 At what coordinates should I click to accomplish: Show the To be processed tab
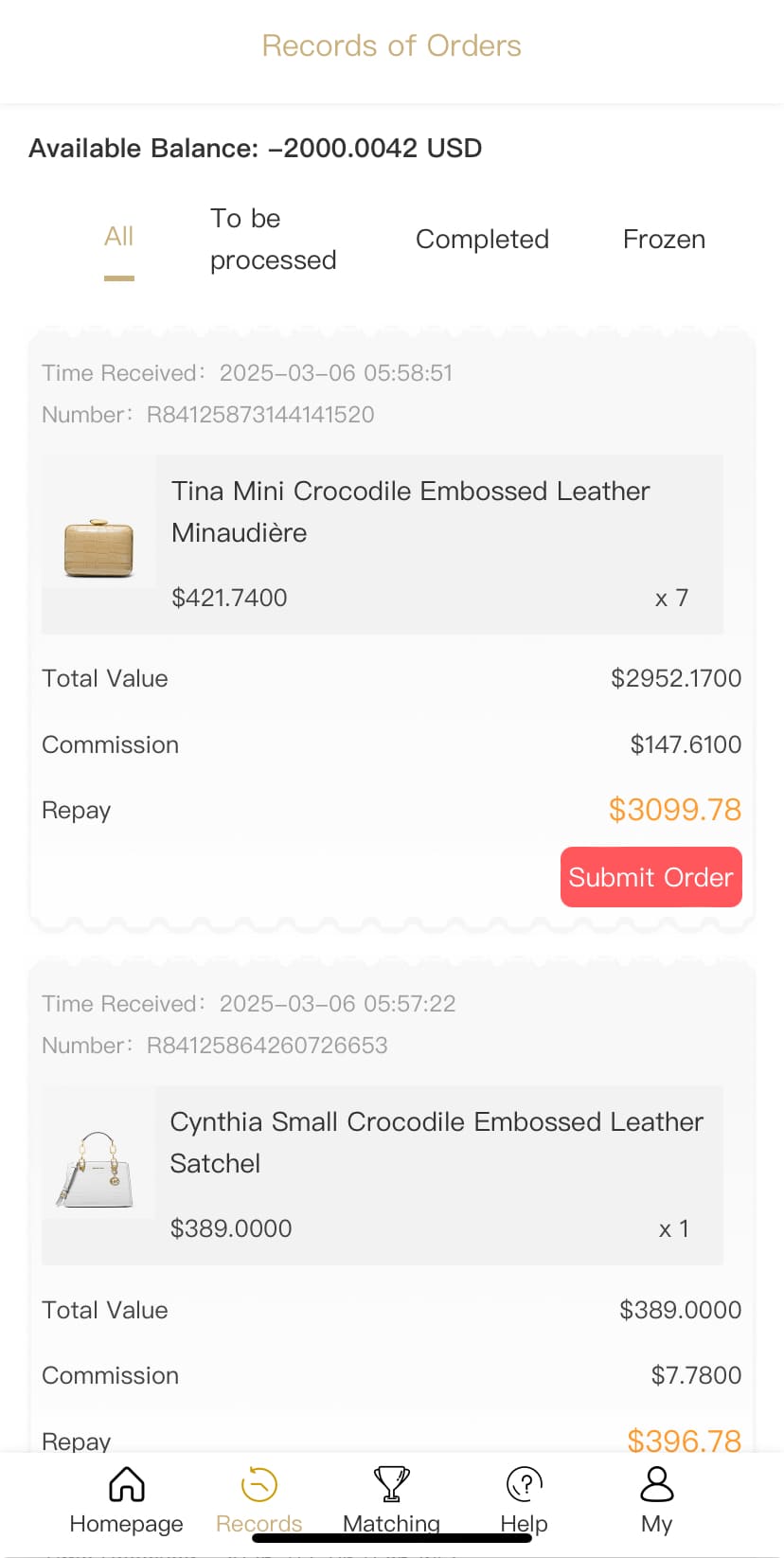[273, 240]
